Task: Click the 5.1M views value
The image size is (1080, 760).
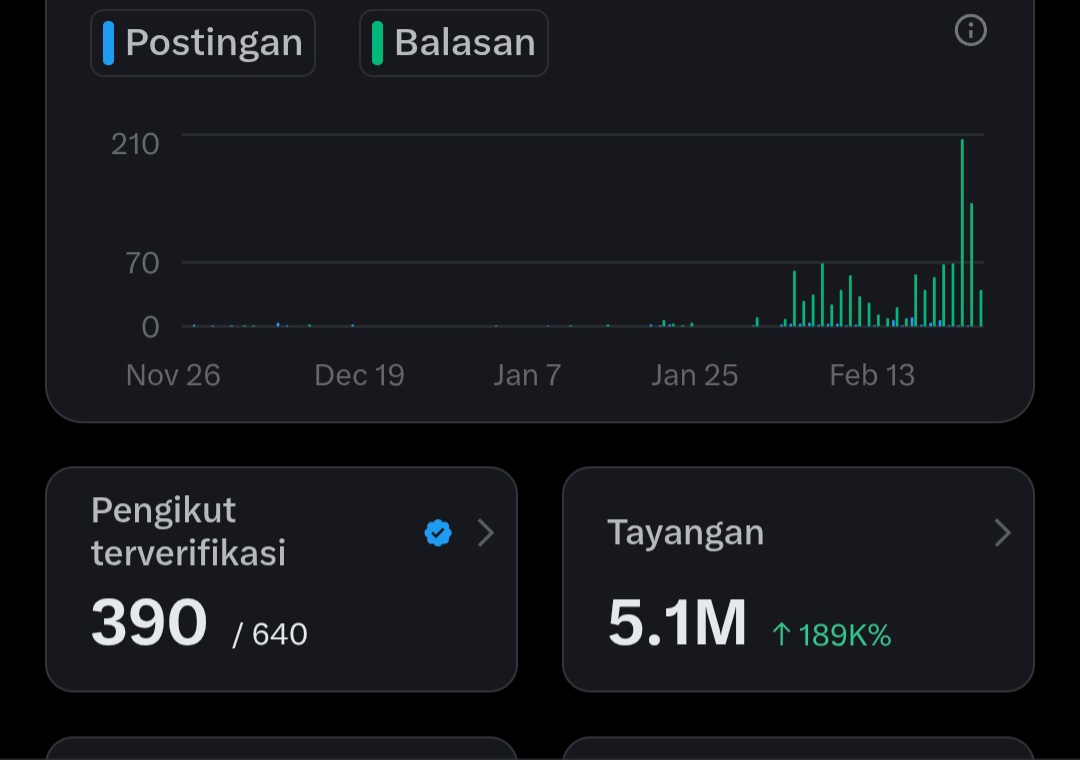Action: (x=677, y=623)
